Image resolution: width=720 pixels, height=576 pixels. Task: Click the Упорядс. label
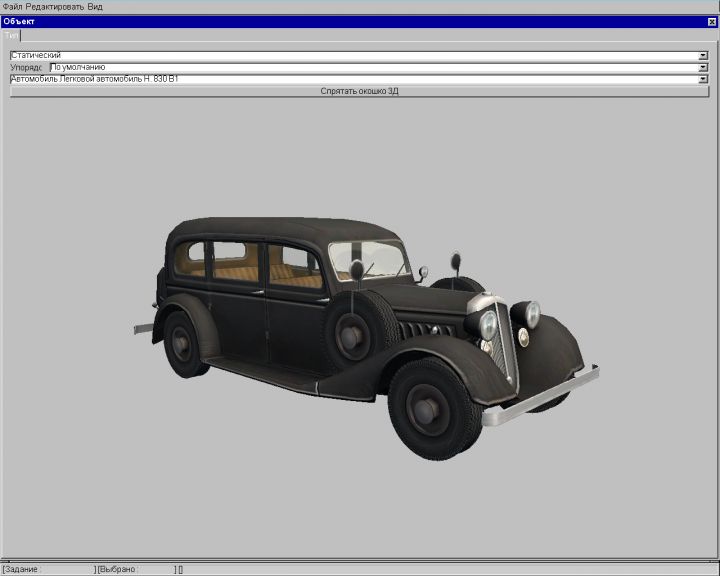[x=27, y=67]
